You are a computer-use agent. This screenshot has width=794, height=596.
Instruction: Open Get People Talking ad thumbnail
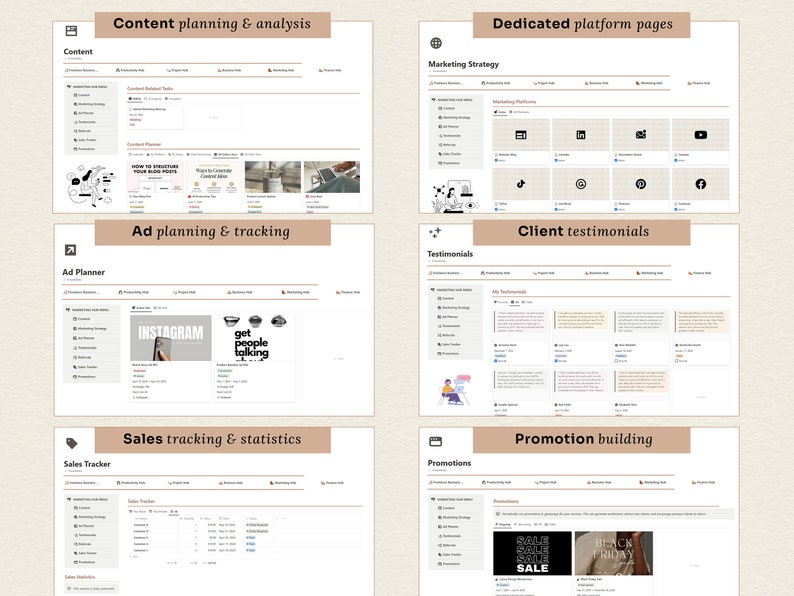click(255, 338)
